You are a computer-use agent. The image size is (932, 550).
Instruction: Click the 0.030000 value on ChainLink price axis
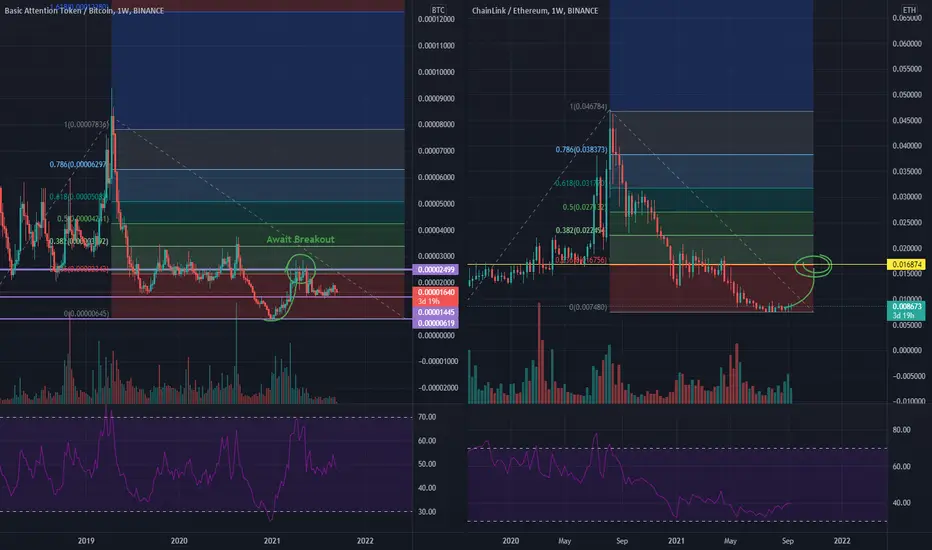(x=908, y=197)
